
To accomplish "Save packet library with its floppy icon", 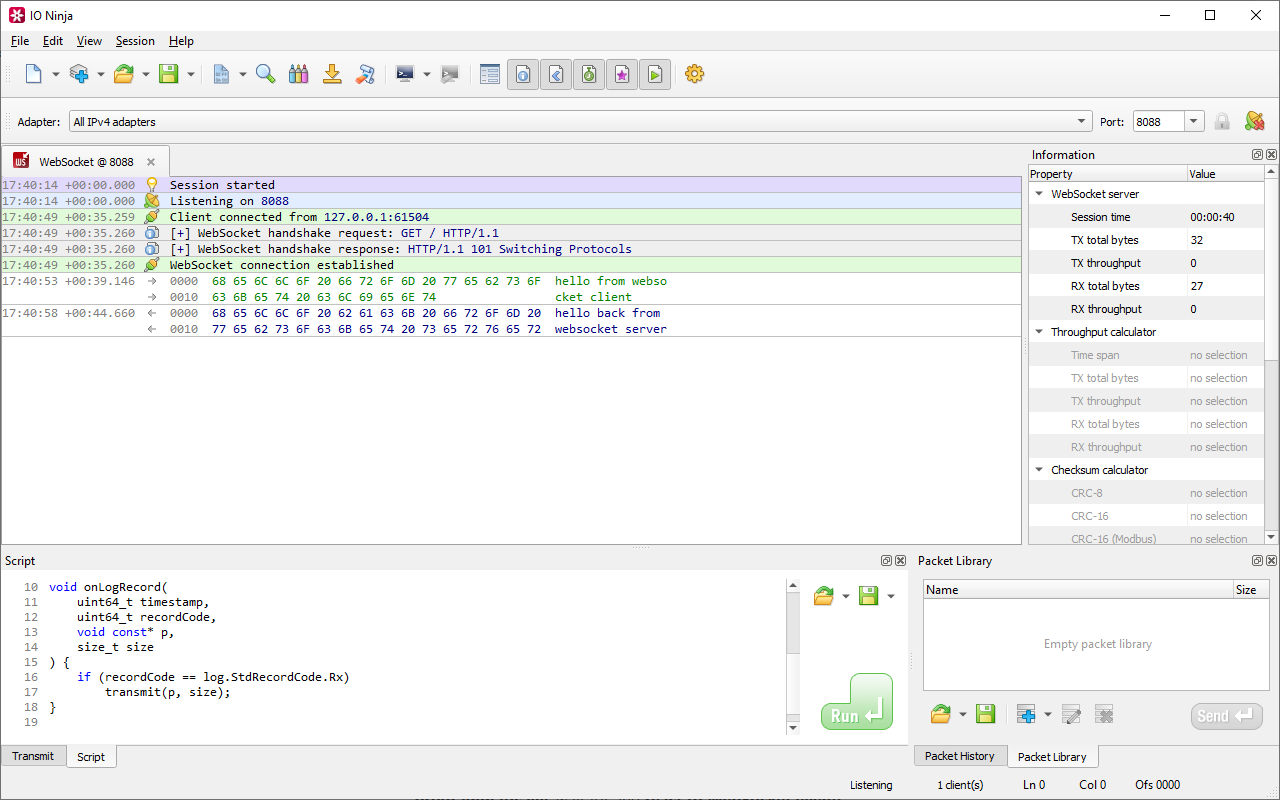I will pyautogui.click(x=986, y=714).
